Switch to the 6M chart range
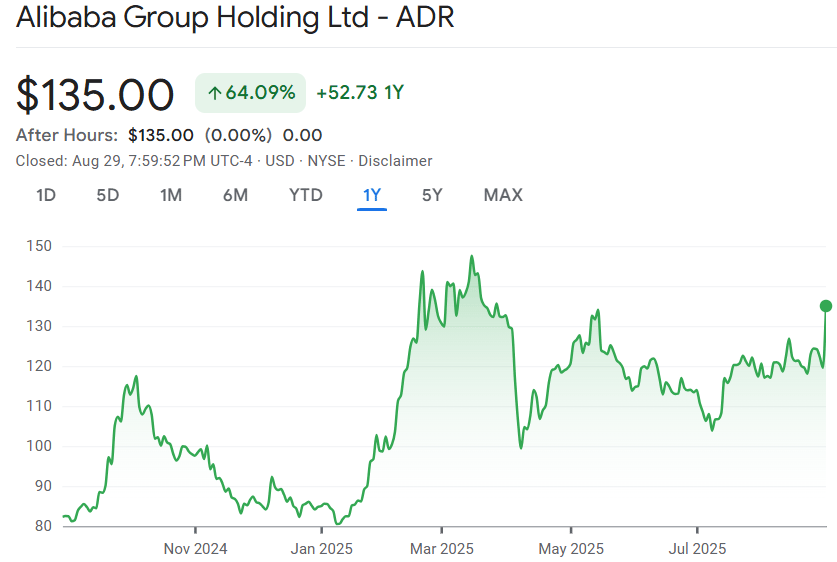 [x=235, y=195]
